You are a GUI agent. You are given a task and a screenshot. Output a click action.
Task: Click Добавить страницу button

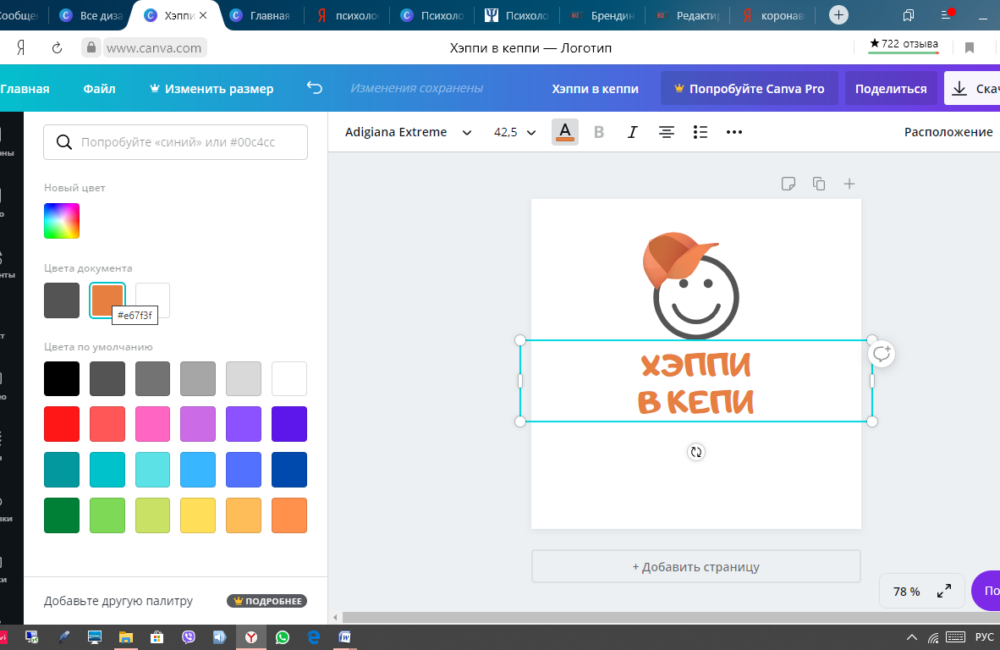pos(696,566)
